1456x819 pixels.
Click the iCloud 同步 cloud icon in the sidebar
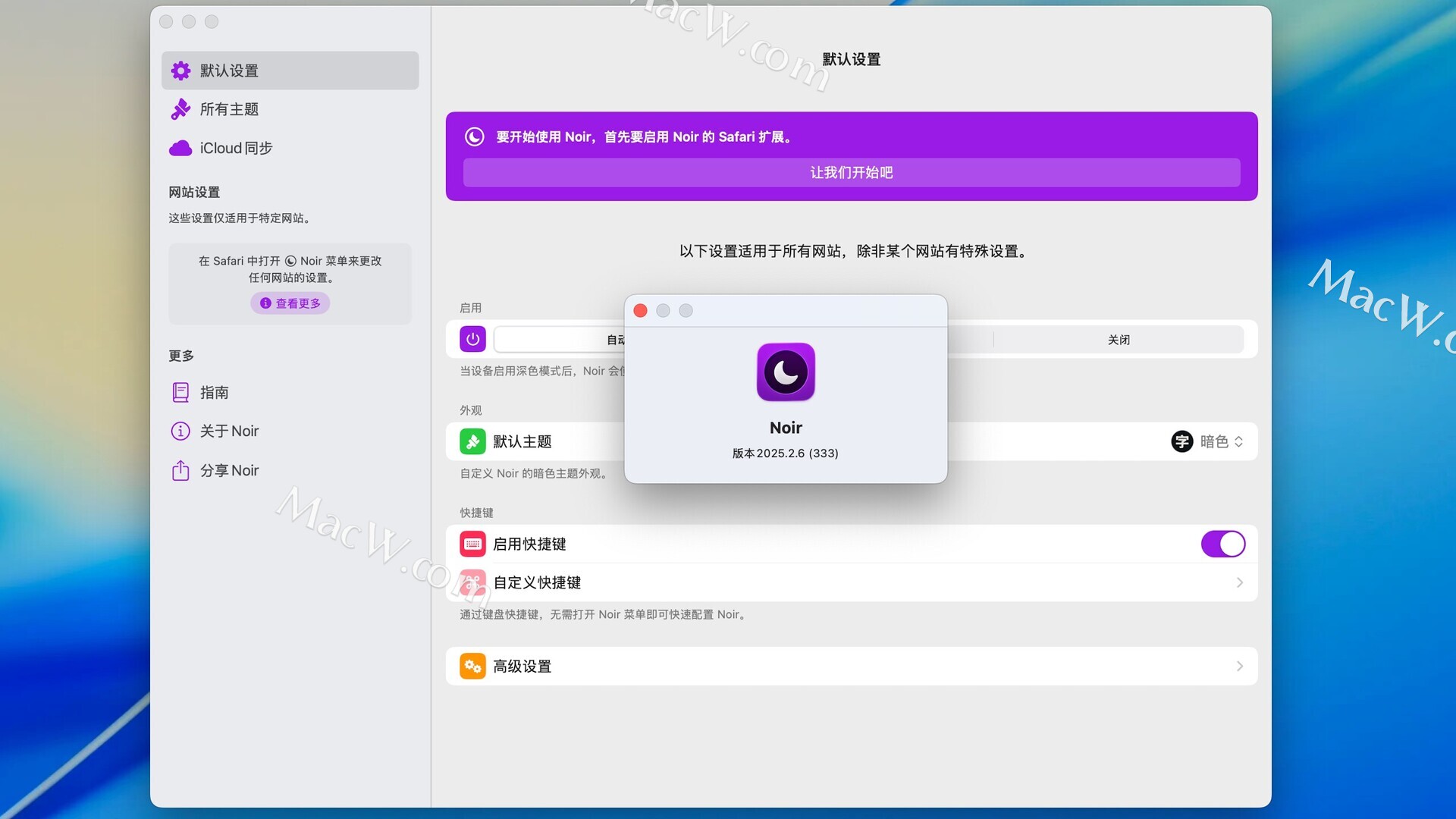pyautogui.click(x=180, y=148)
